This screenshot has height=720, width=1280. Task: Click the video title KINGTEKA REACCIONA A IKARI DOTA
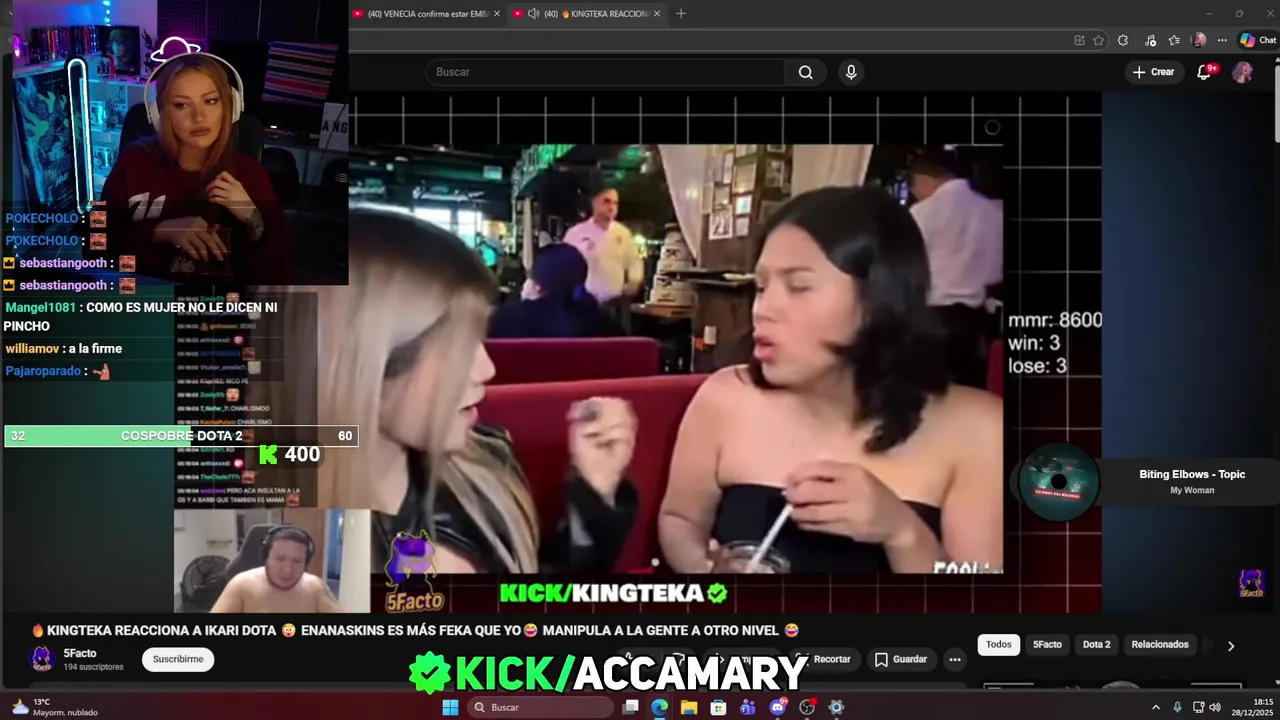pos(414,630)
